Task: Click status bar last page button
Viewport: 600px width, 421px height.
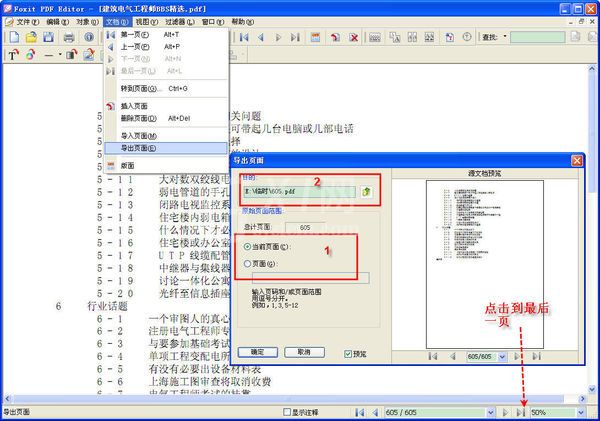Action: [x=520, y=412]
